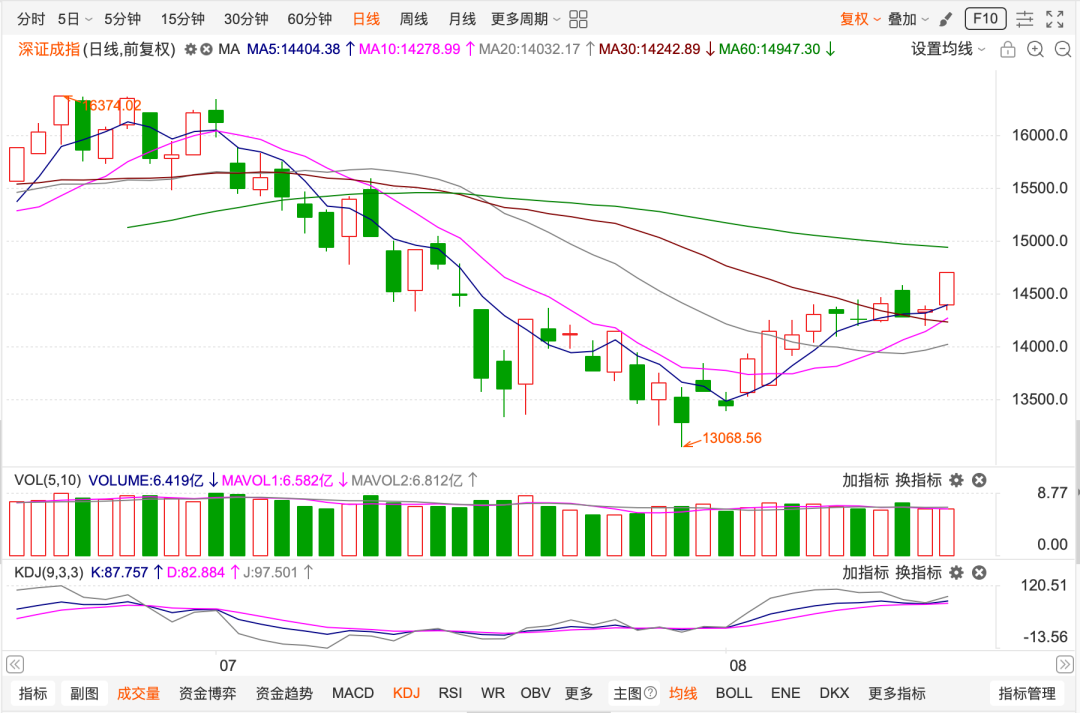The height and width of the screenshot is (713, 1080).
Task: Select the drawing brush tool icon
Action: (946, 19)
